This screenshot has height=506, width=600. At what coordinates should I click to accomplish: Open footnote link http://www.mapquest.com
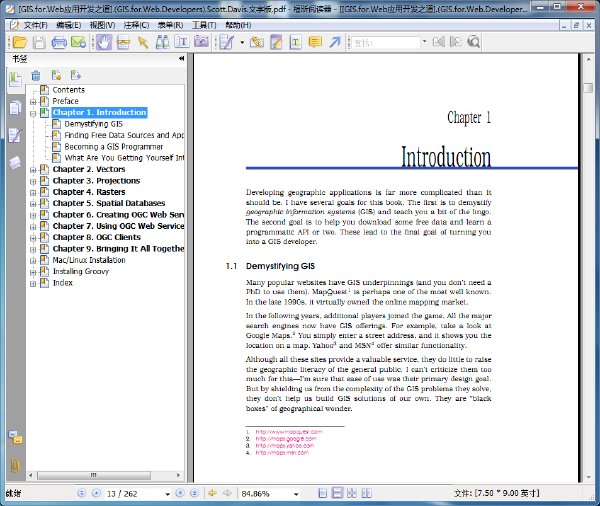pos(289,432)
